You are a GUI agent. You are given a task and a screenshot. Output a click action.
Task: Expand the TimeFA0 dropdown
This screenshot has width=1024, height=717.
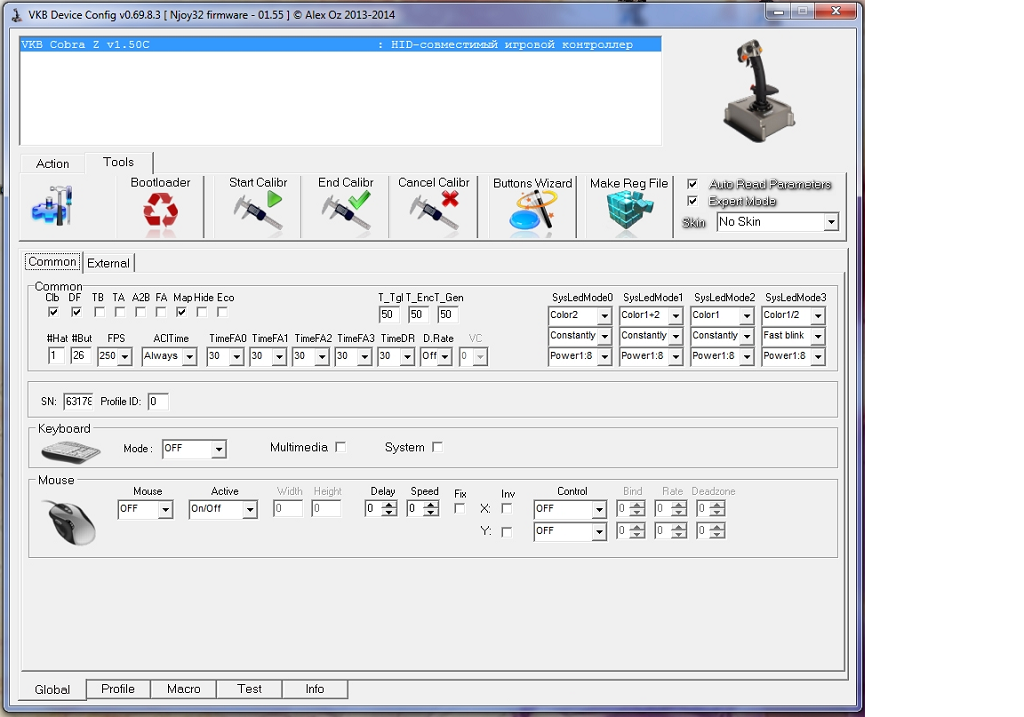click(237, 357)
